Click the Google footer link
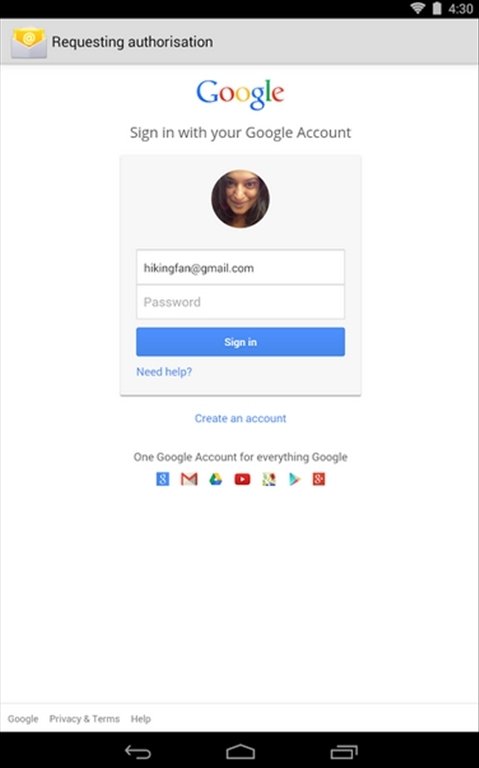Screen dimensions: 479x768 pyautogui.click(x=23, y=719)
